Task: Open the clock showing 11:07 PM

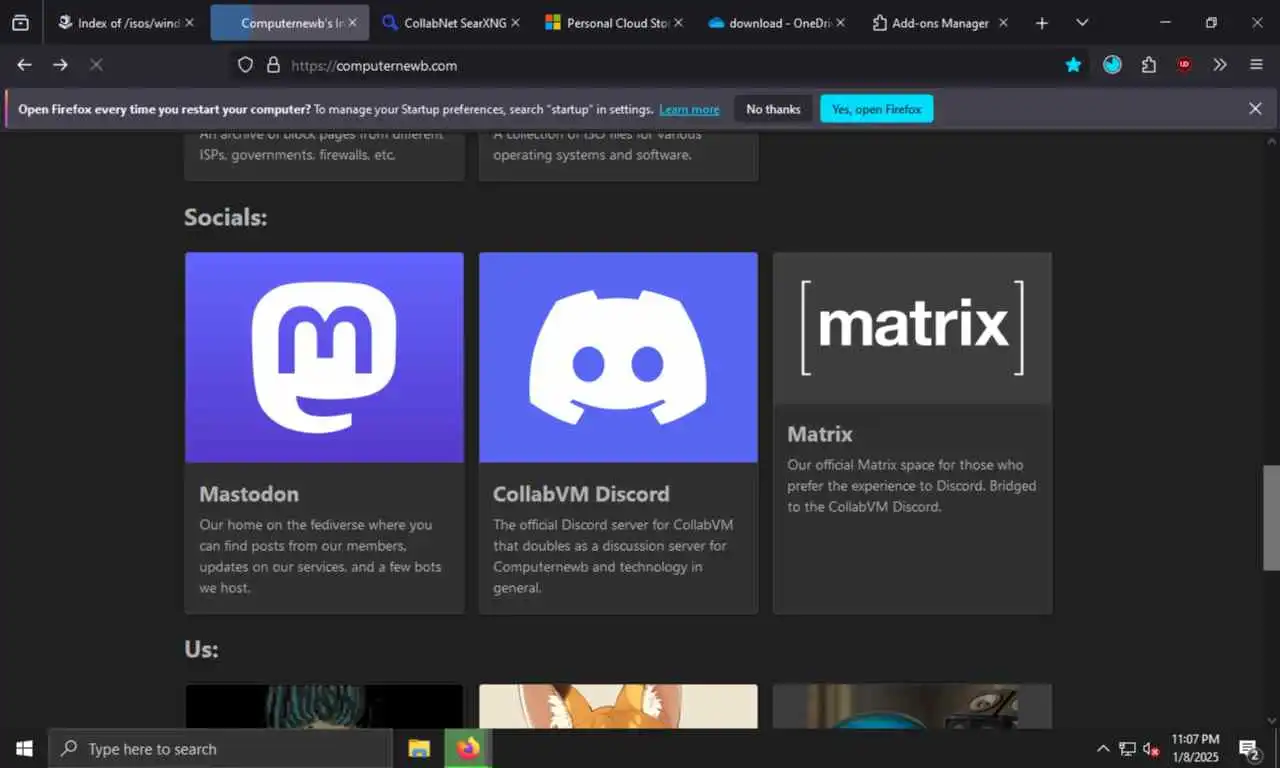Action: click(1197, 748)
